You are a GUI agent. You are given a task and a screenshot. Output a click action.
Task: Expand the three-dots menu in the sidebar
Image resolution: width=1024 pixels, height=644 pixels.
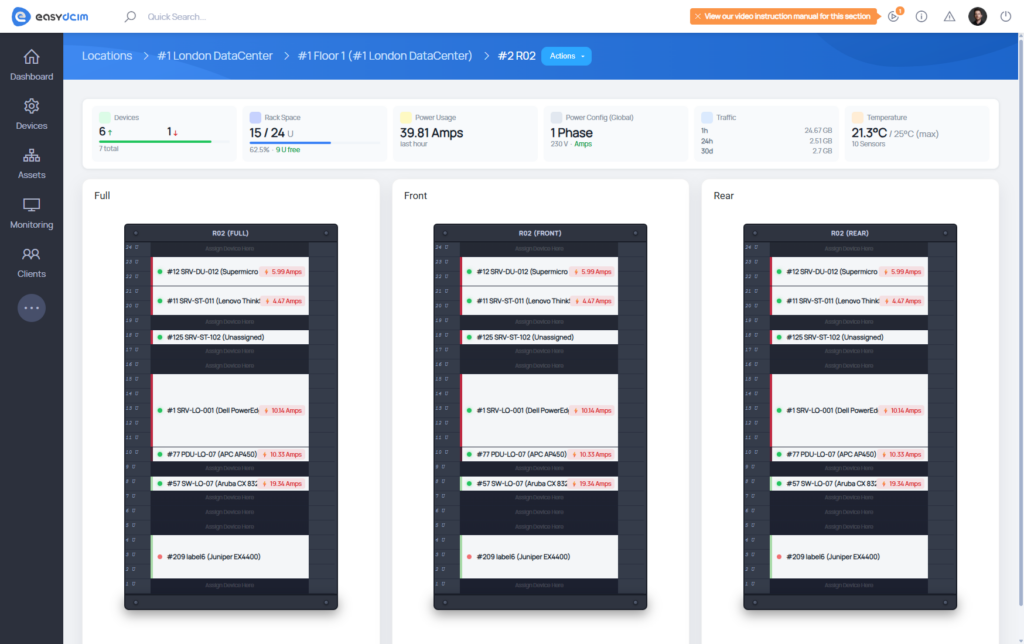(31, 307)
